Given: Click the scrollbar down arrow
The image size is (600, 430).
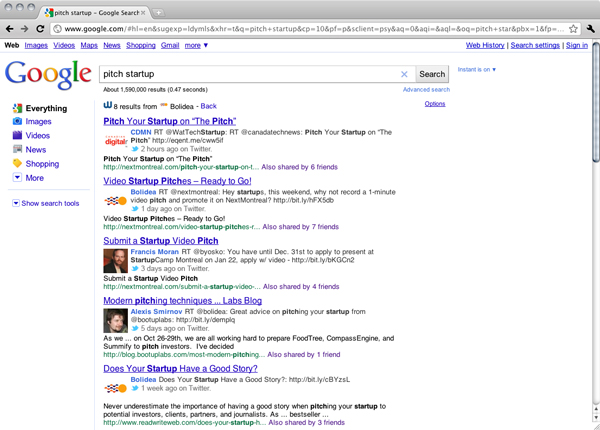Looking at the screenshot, I should [596, 417].
